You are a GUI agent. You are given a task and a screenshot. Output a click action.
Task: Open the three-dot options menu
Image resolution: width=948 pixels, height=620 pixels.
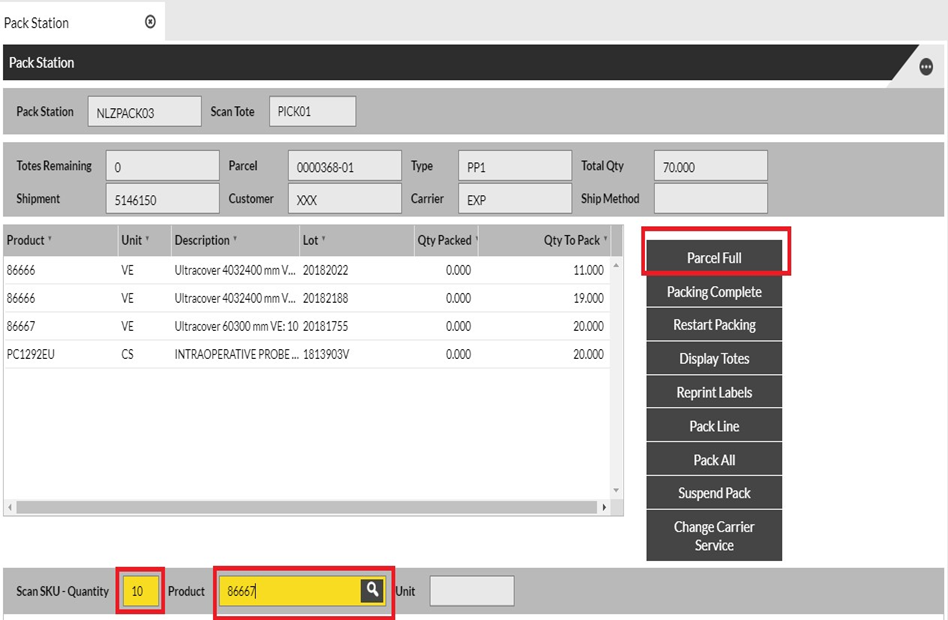coord(926,67)
